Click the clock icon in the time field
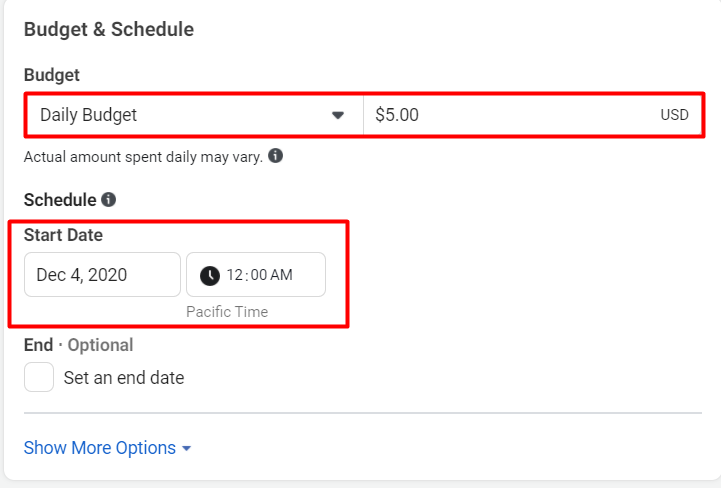The image size is (721, 488). coord(210,275)
